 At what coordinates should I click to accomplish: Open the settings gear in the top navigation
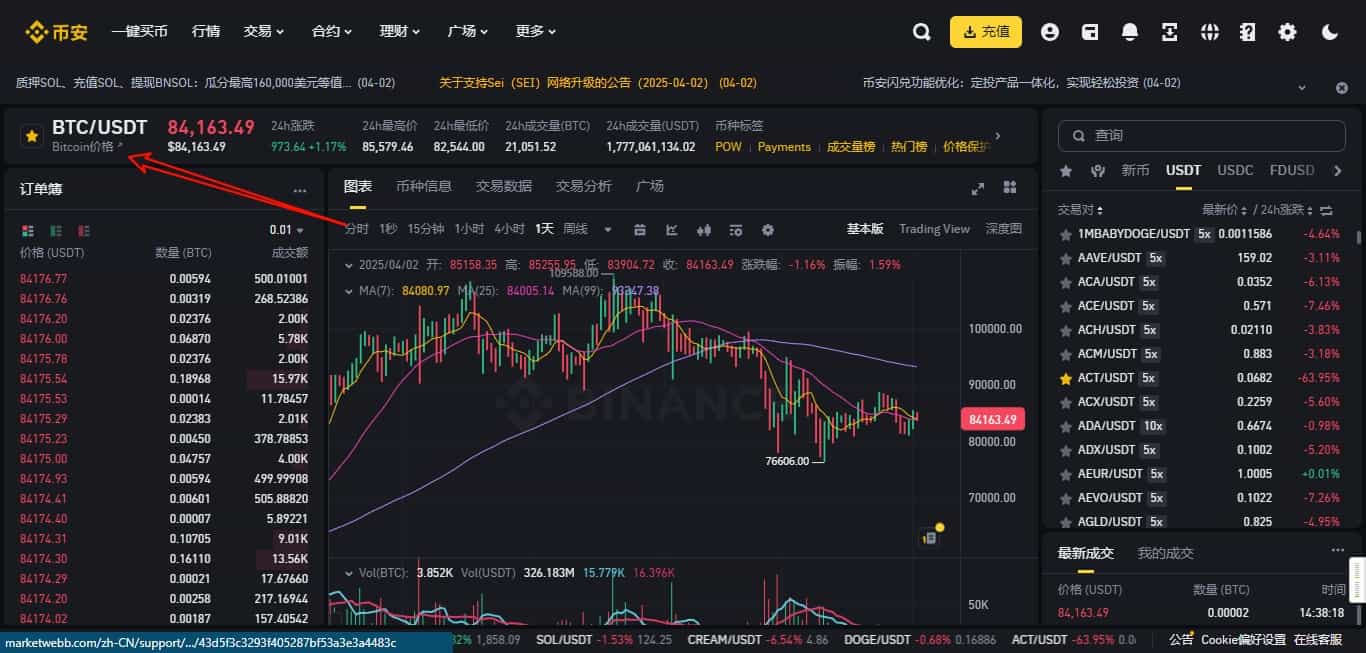1287,31
